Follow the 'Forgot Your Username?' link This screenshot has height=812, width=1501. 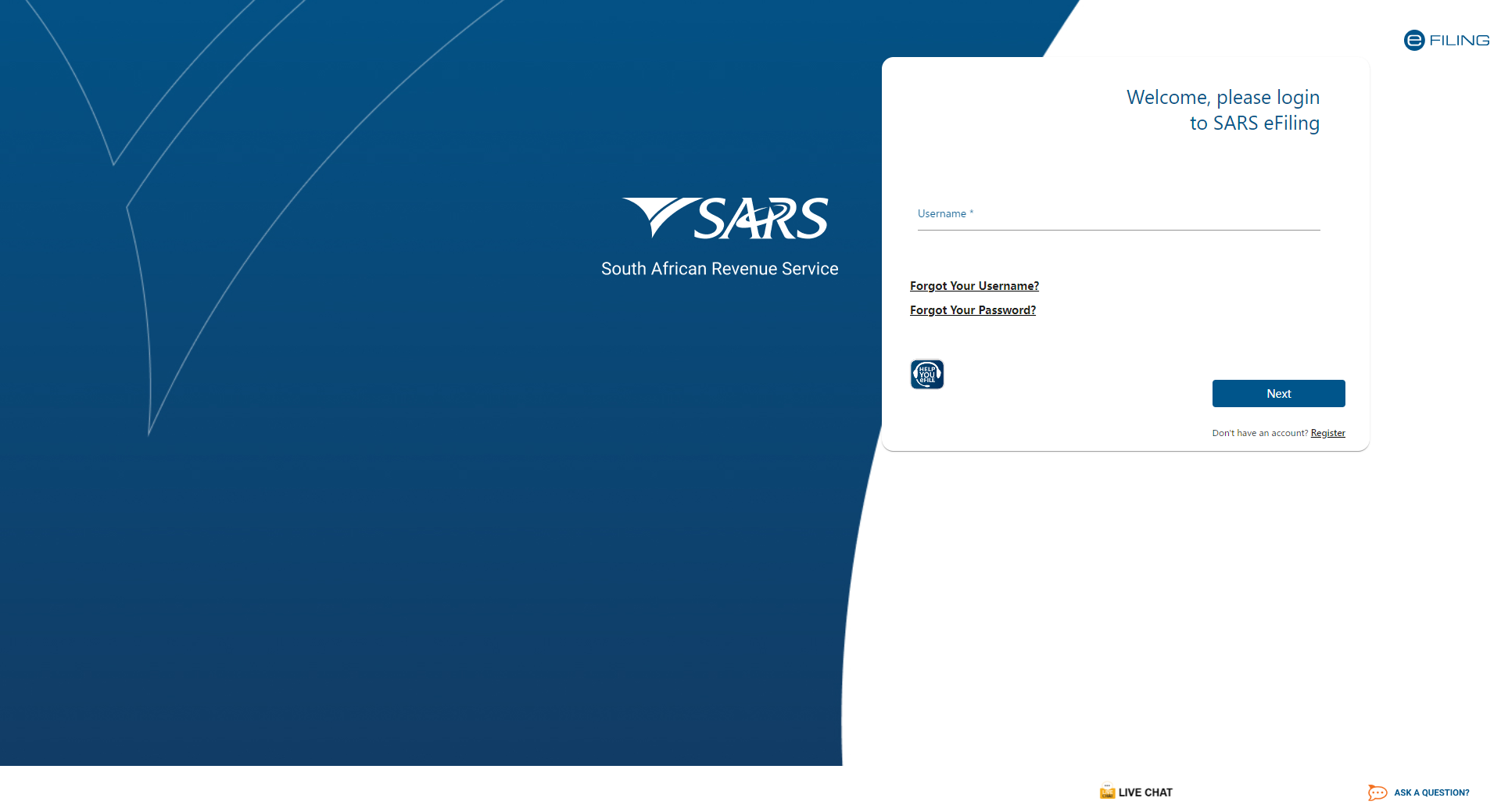coord(974,286)
